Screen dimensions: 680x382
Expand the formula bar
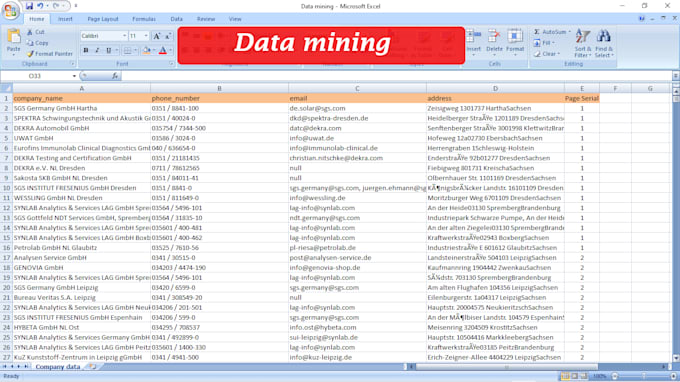[676, 76]
